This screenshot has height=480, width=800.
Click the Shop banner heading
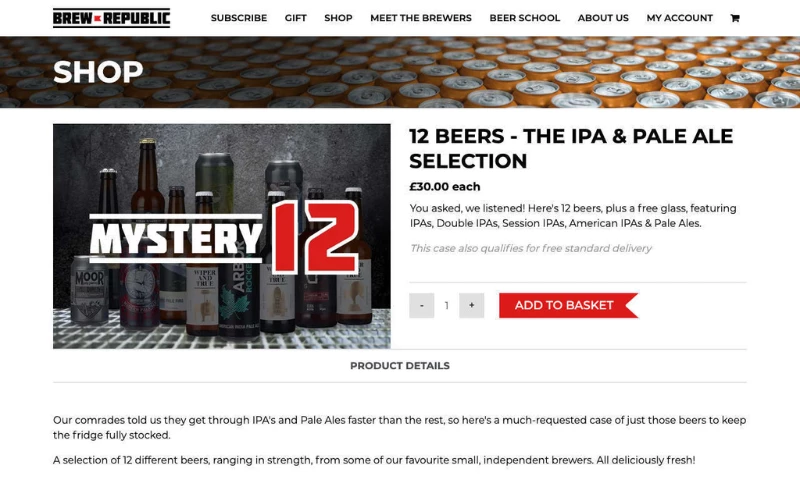(98, 72)
